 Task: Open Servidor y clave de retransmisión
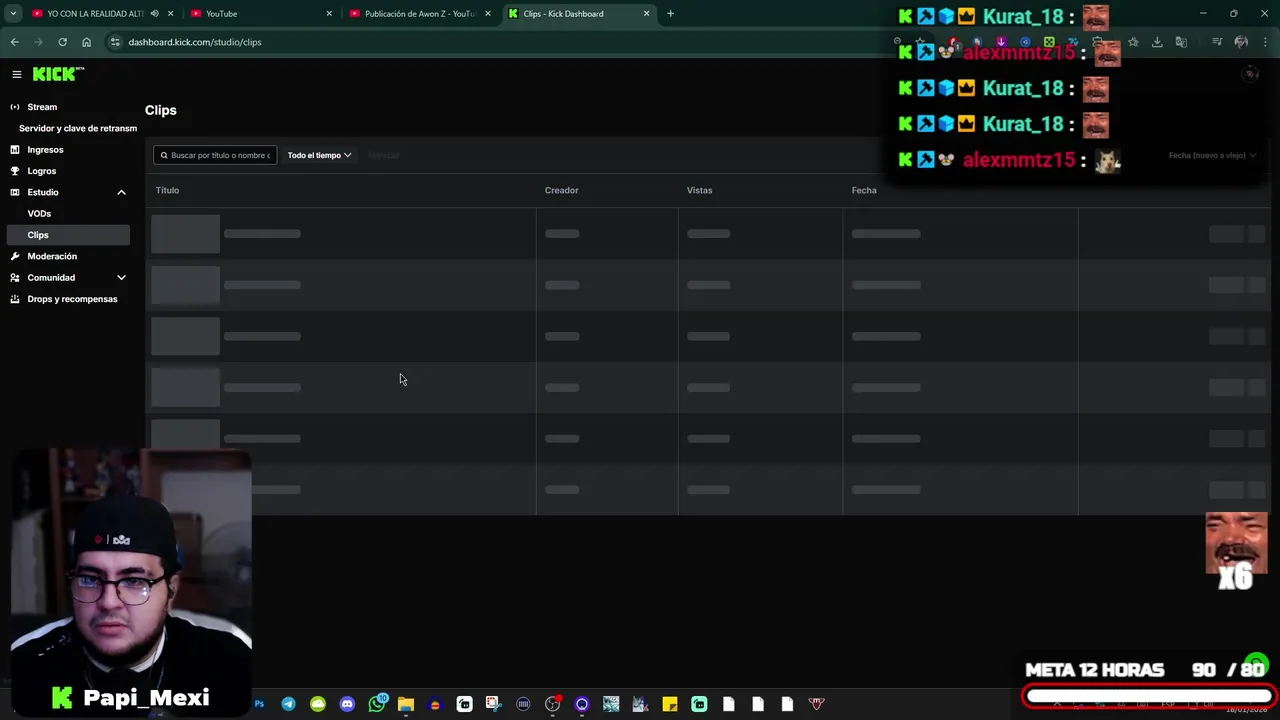pyautogui.click(x=78, y=129)
